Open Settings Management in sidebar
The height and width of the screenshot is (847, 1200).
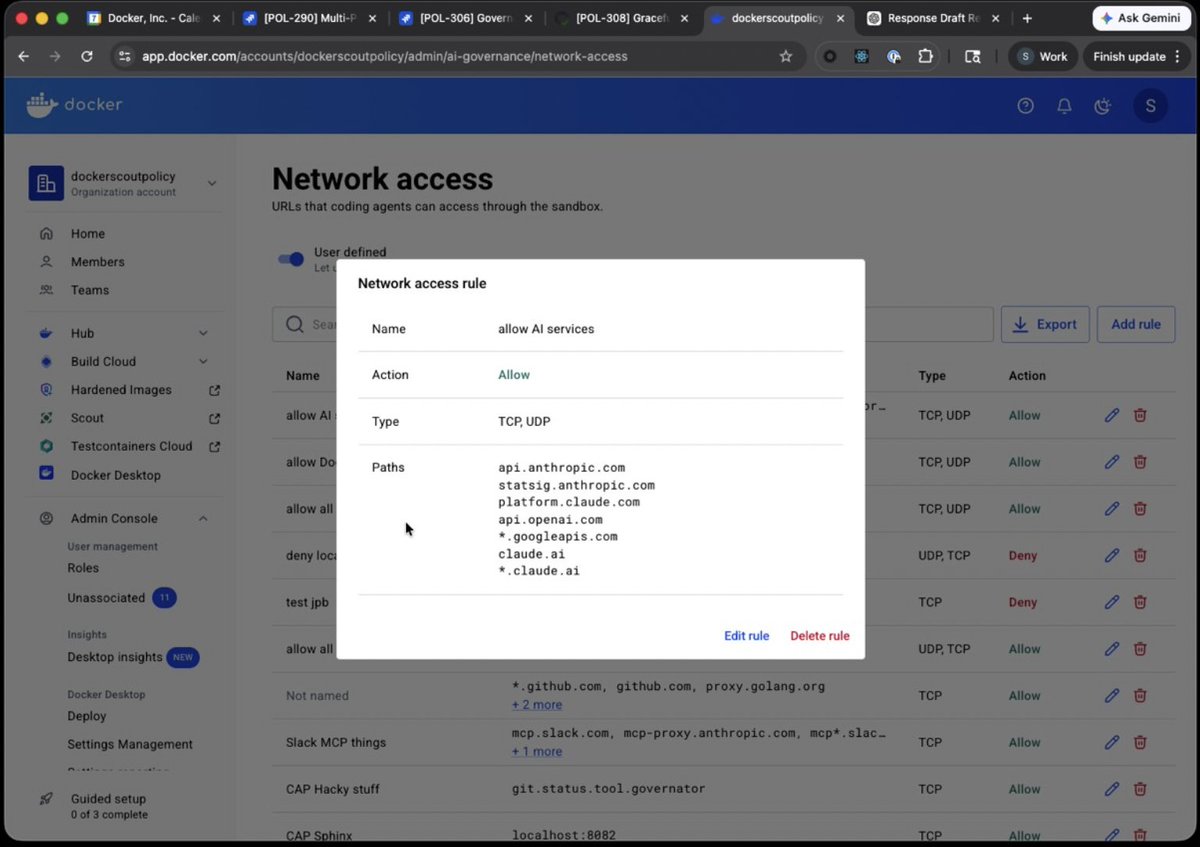click(130, 744)
